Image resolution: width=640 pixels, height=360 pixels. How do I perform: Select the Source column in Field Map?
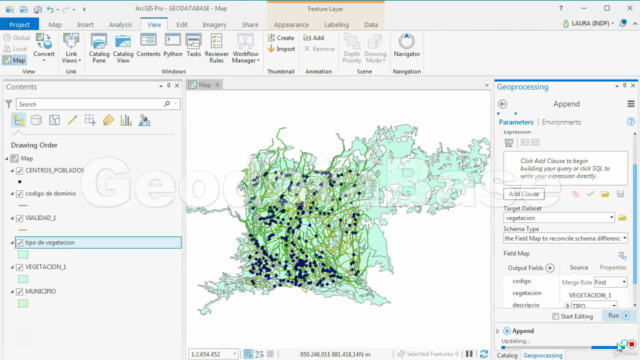(x=579, y=267)
